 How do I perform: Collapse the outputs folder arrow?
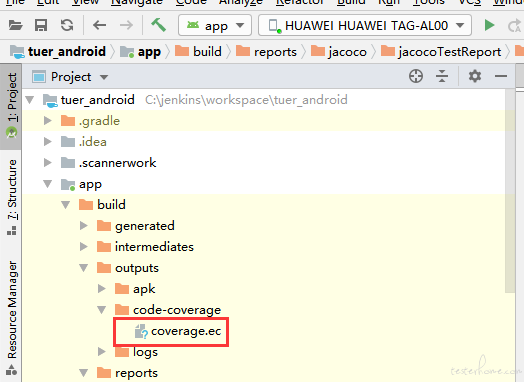[x=84, y=268]
